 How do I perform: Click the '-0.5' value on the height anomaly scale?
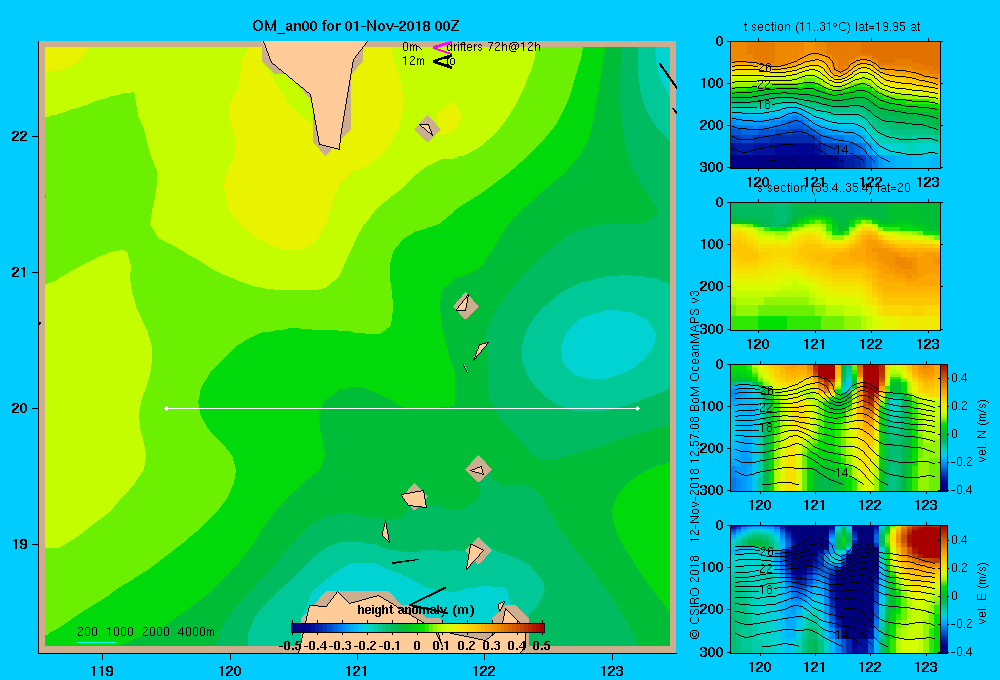[x=290, y=646]
